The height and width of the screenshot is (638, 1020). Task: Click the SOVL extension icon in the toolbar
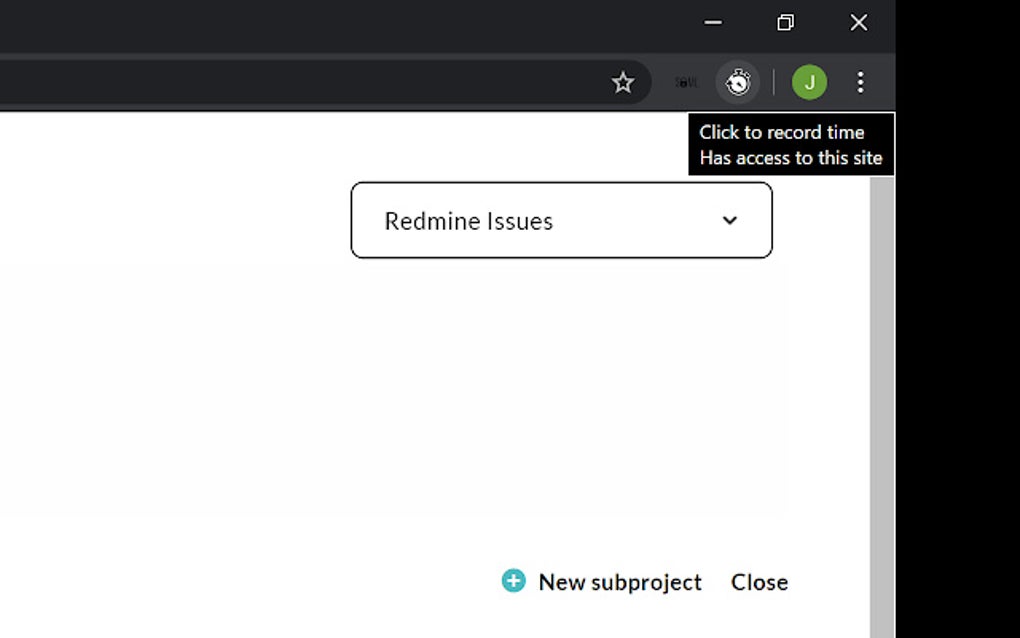click(684, 82)
